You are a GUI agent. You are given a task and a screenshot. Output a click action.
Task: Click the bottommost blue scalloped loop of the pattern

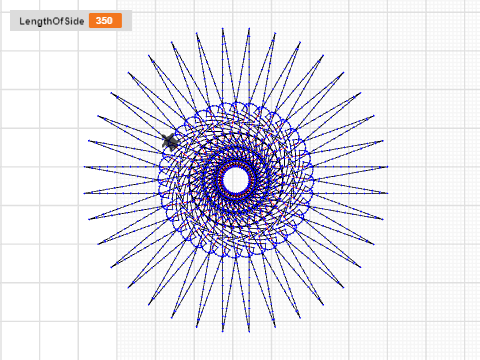236,253
